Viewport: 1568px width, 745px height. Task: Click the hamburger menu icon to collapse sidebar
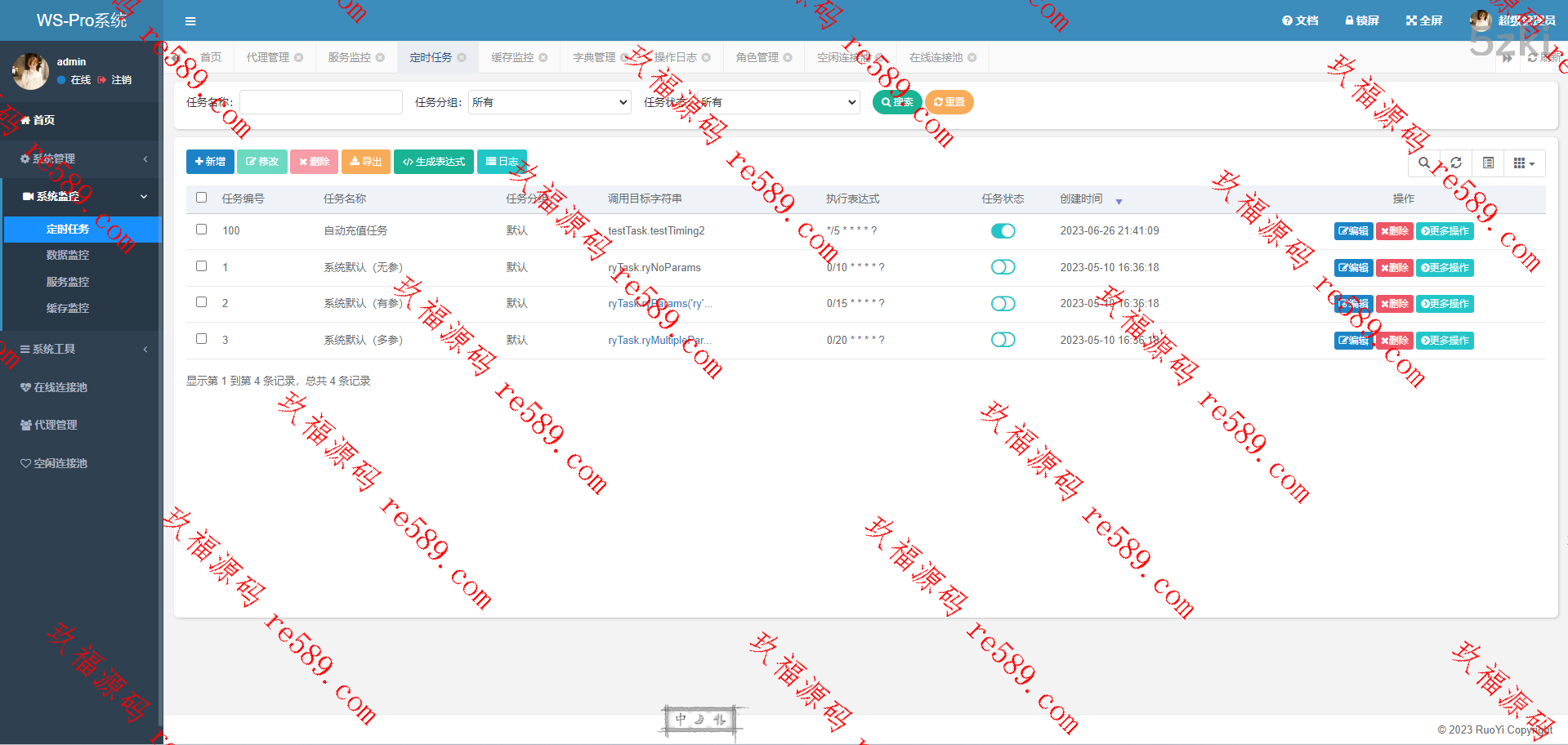pyautogui.click(x=190, y=21)
